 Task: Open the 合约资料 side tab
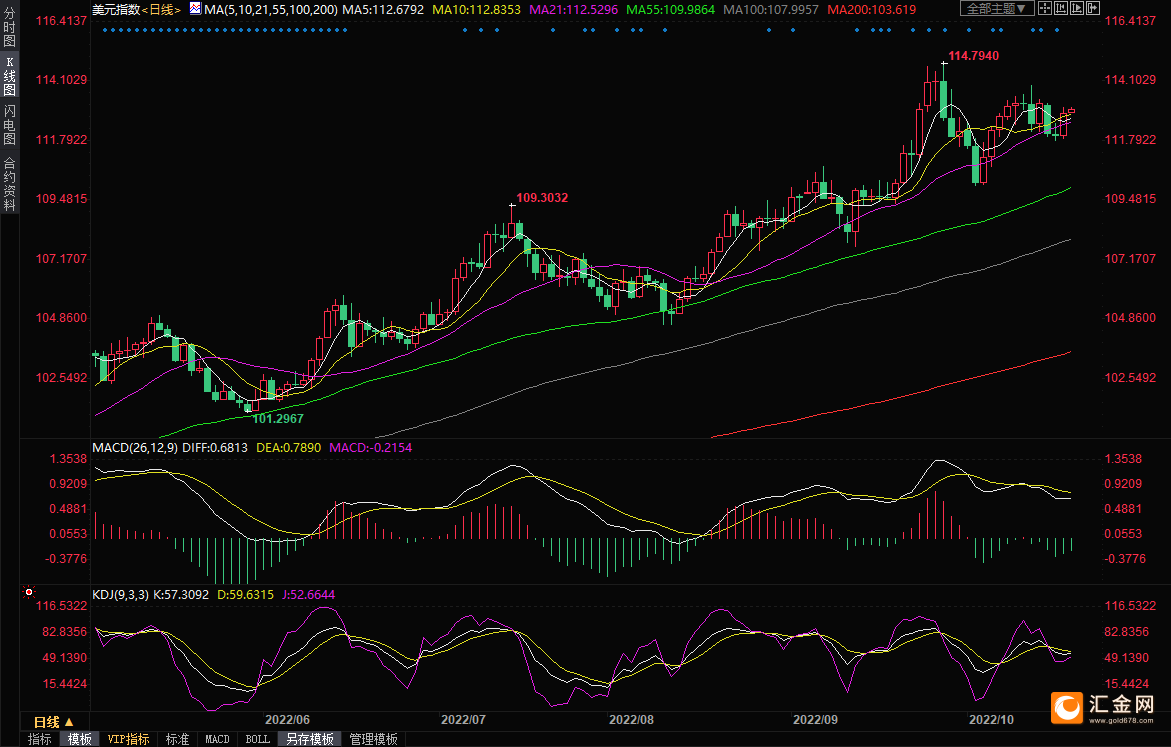coord(10,184)
